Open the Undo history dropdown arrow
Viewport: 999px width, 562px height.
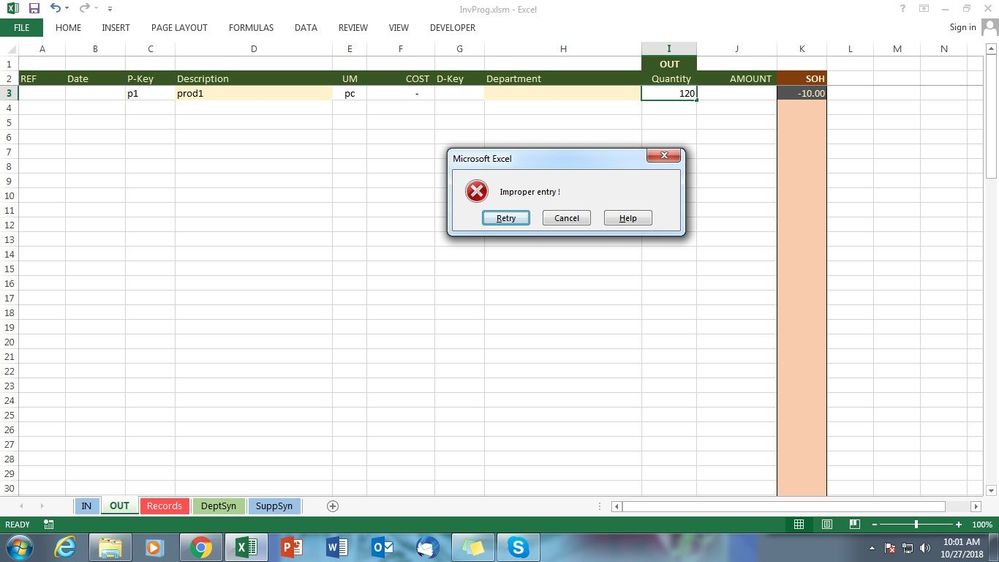[66, 9]
